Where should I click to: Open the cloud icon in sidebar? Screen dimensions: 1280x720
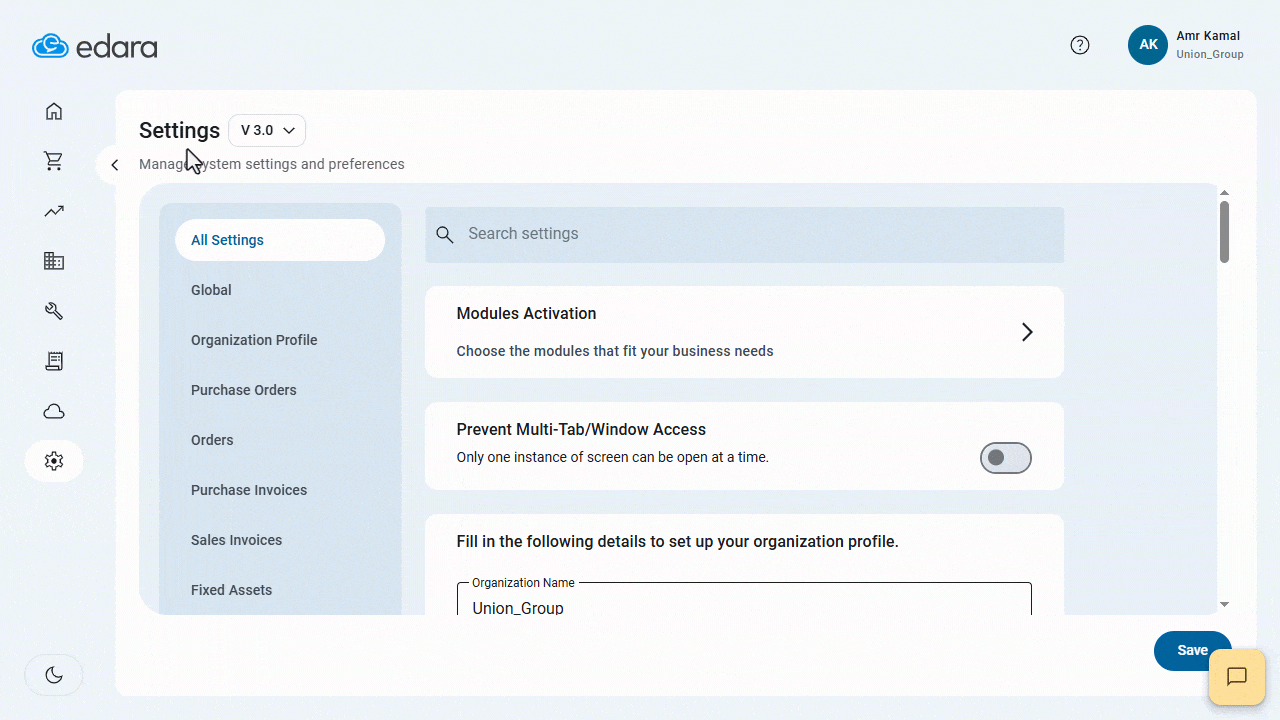pyautogui.click(x=54, y=411)
